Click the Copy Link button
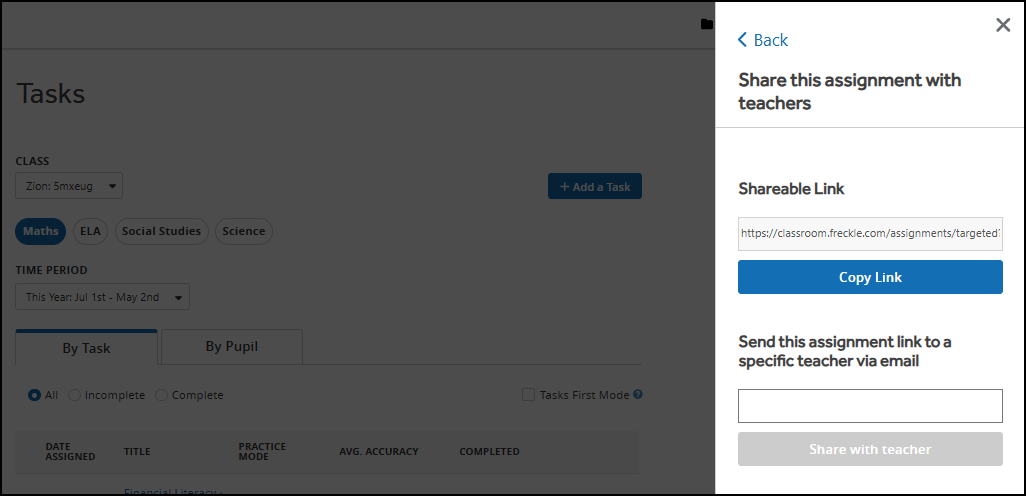Image resolution: width=1026 pixels, height=496 pixels. pyautogui.click(x=870, y=277)
